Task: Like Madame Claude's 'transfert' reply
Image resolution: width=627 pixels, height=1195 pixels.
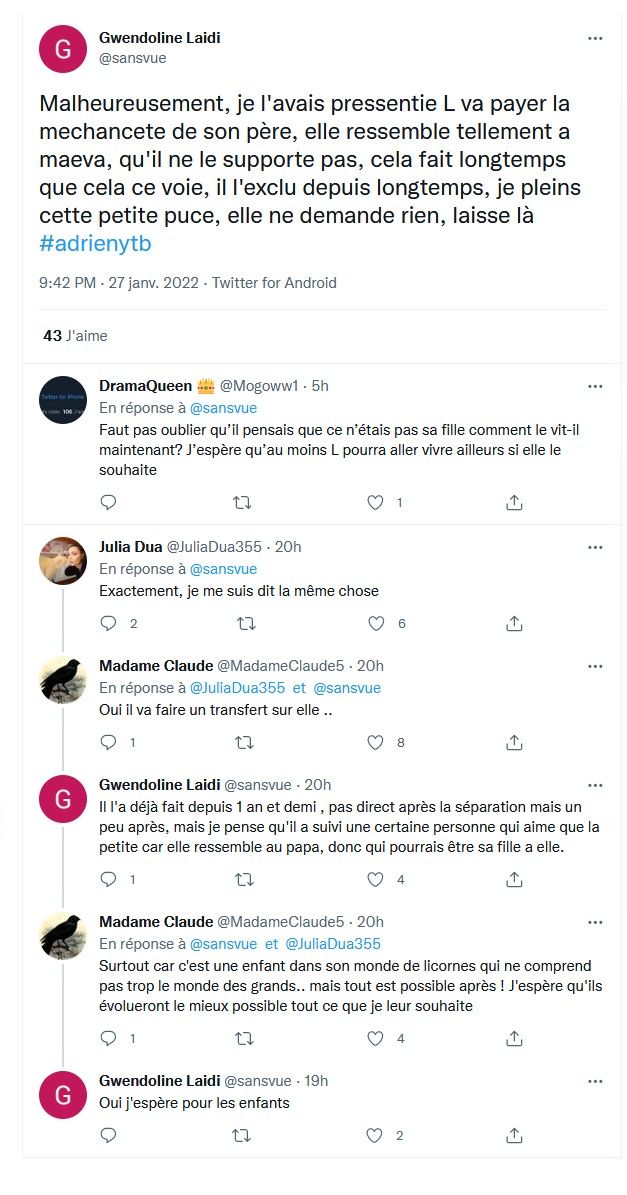Action: (x=376, y=742)
